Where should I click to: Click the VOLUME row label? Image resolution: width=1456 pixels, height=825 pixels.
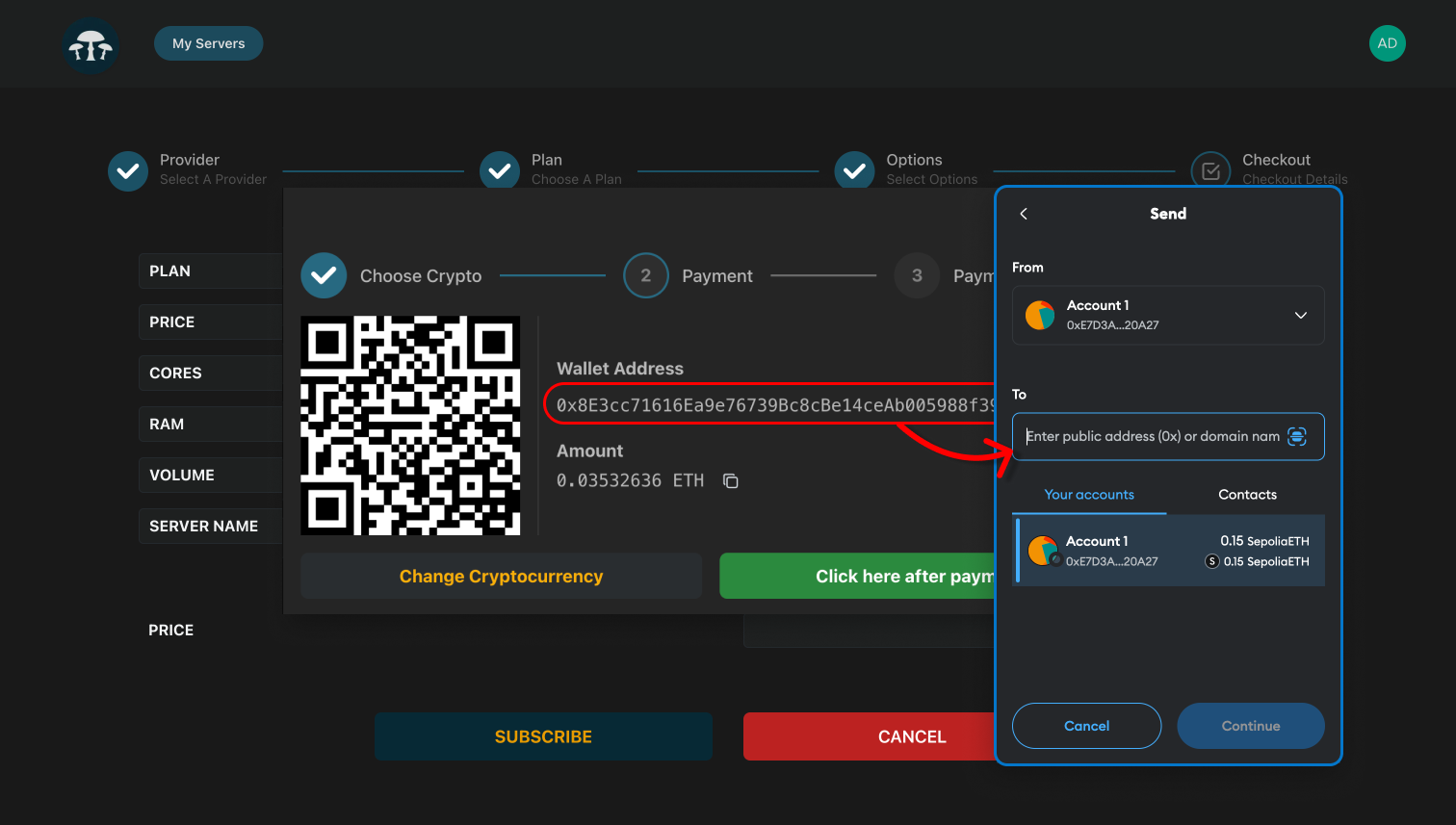[182, 476]
